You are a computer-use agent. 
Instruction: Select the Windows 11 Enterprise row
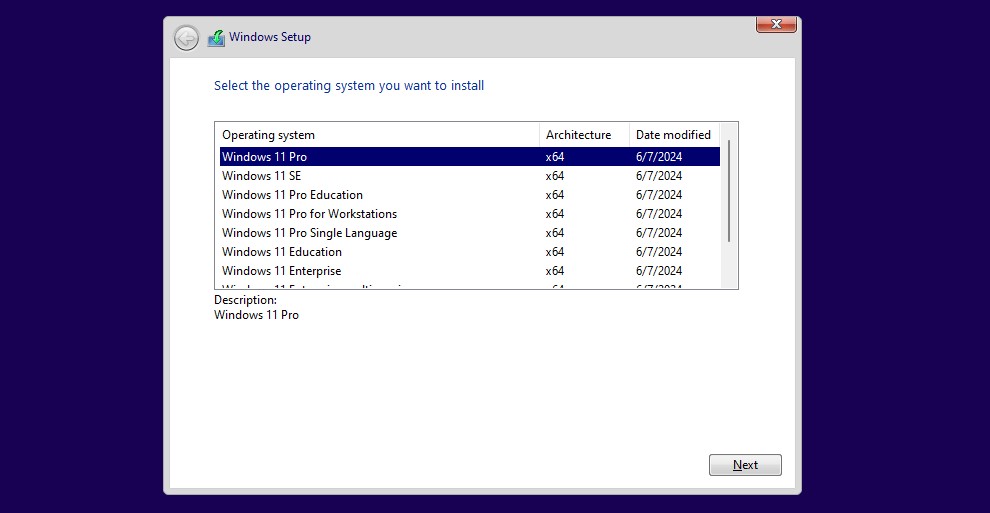click(x=470, y=270)
